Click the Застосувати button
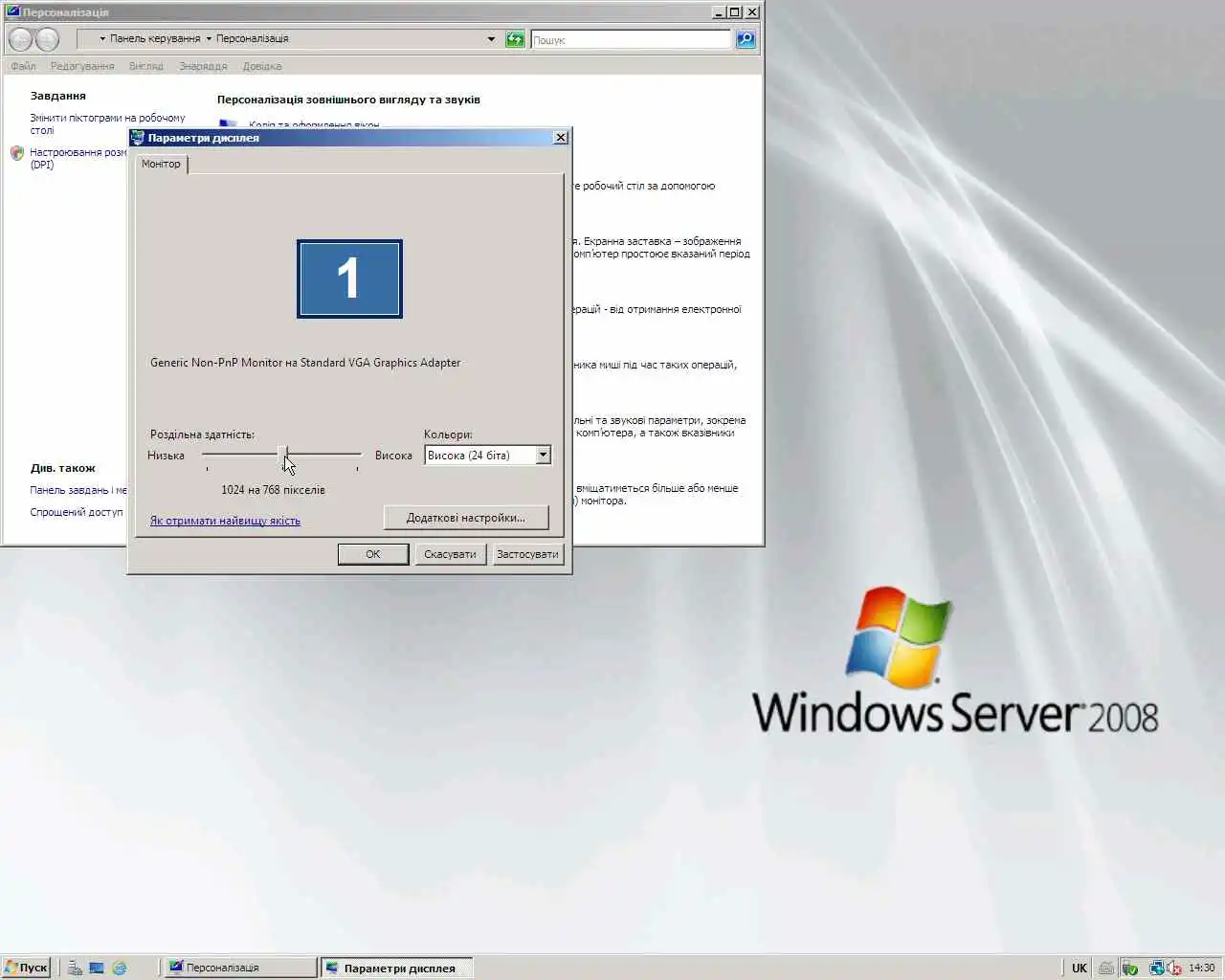This screenshot has height=980, width=1225. click(x=527, y=554)
